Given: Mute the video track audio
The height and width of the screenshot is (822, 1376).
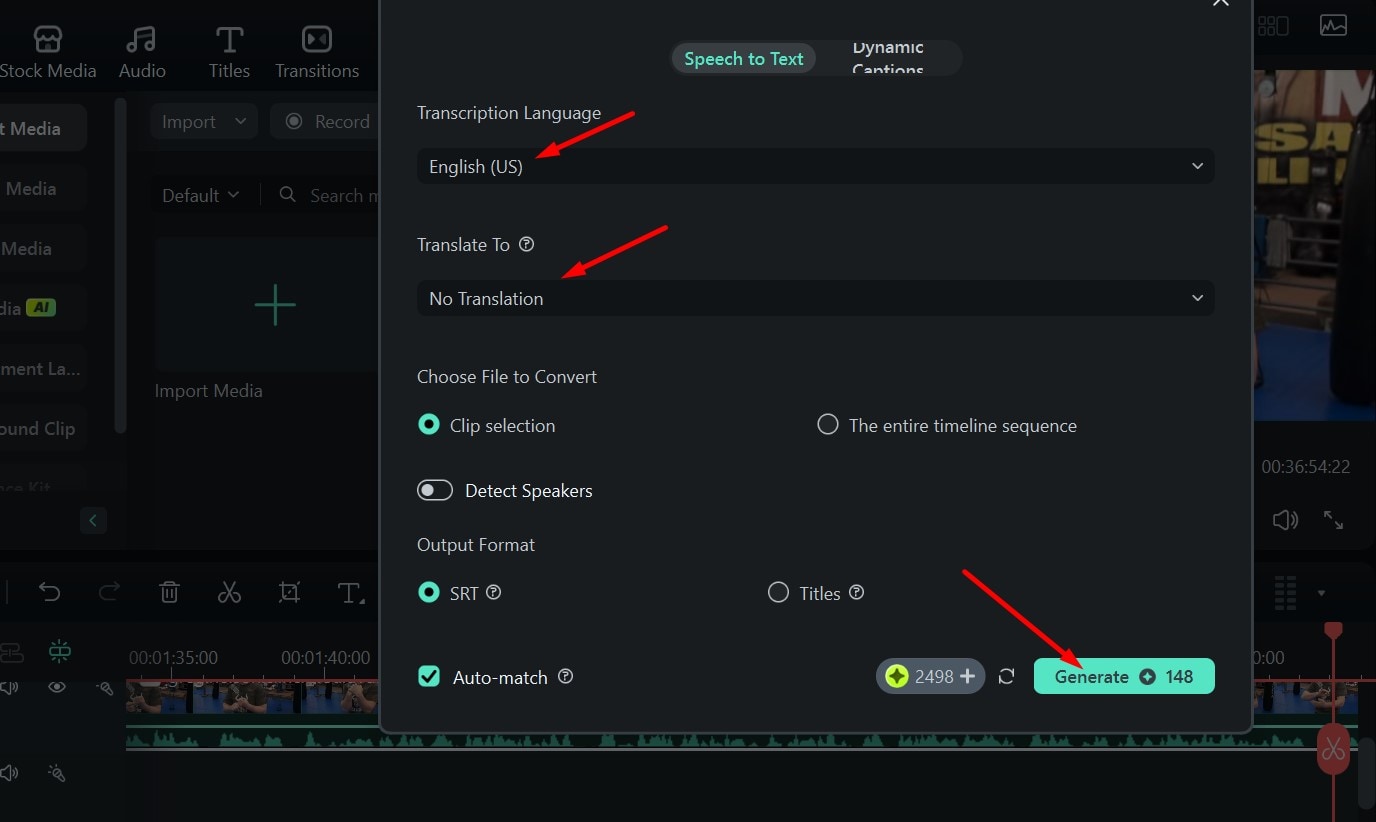Looking at the screenshot, I should [10, 688].
